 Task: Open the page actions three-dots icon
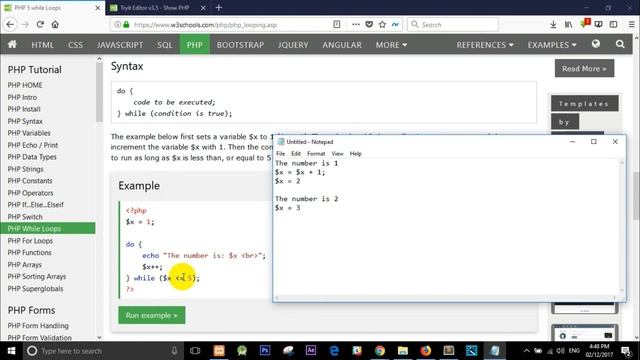pos(356,24)
